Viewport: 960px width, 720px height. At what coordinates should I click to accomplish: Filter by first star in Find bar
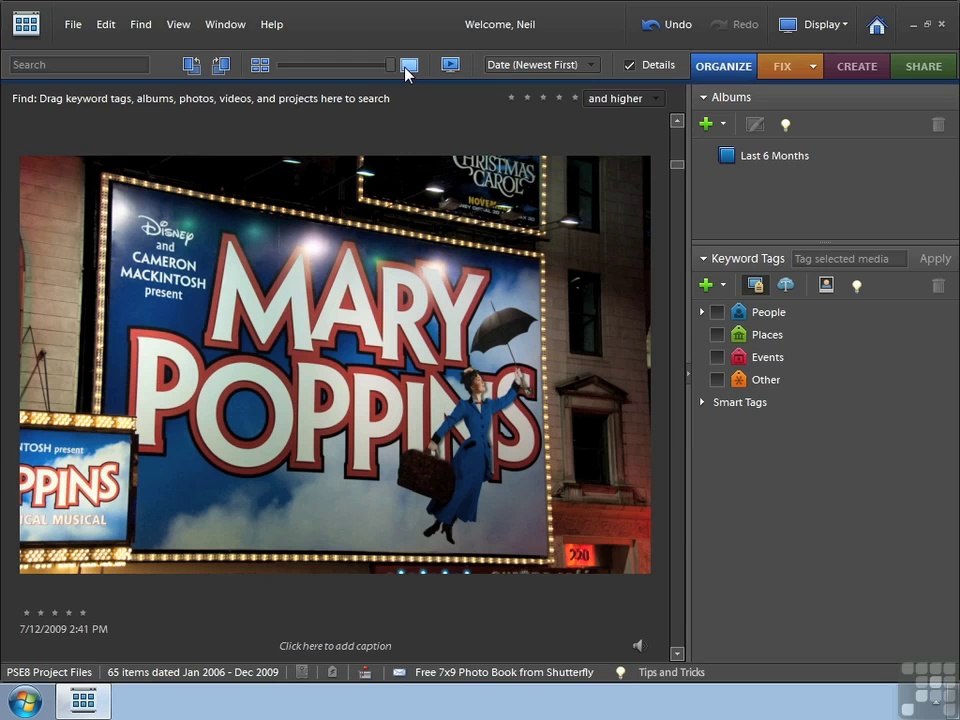click(x=511, y=97)
